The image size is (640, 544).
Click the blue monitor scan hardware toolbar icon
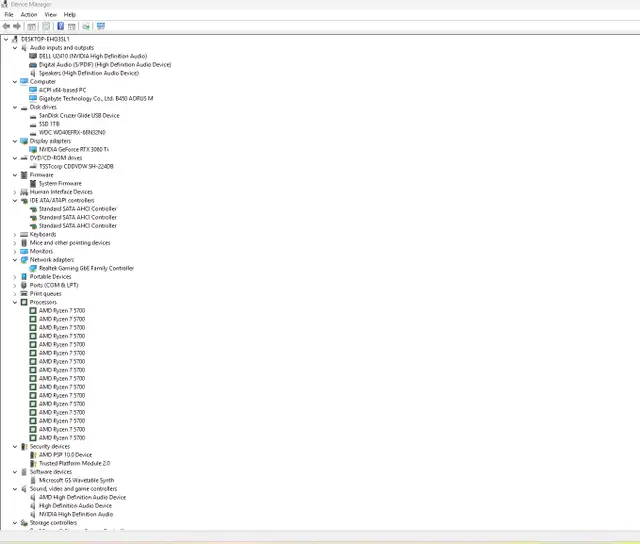101,27
